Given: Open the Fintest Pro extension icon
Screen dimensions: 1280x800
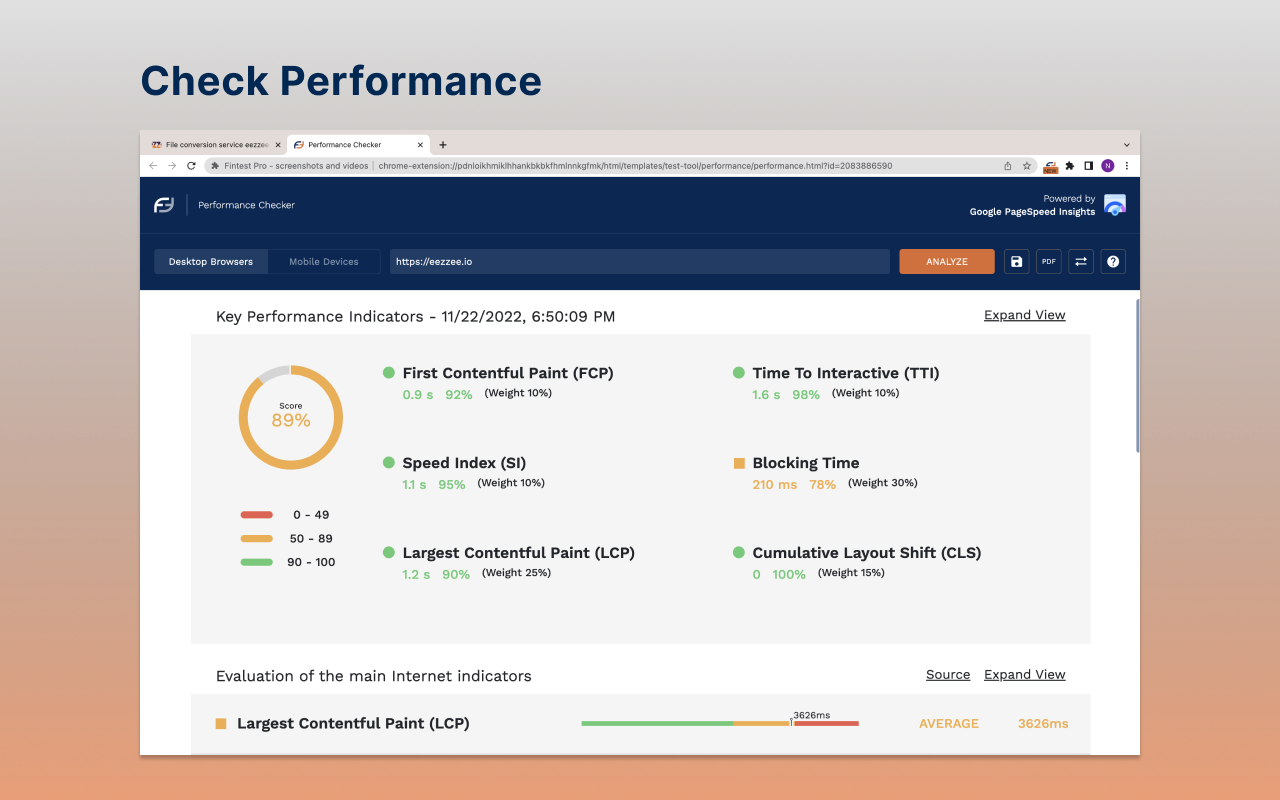Looking at the screenshot, I should (x=1050, y=166).
